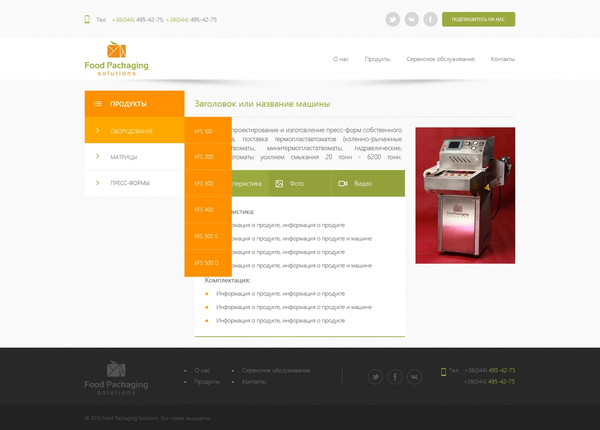
Task: Open the ПРЕСС-ФОРМЫ sidebar category
Action: pyautogui.click(x=134, y=183)
